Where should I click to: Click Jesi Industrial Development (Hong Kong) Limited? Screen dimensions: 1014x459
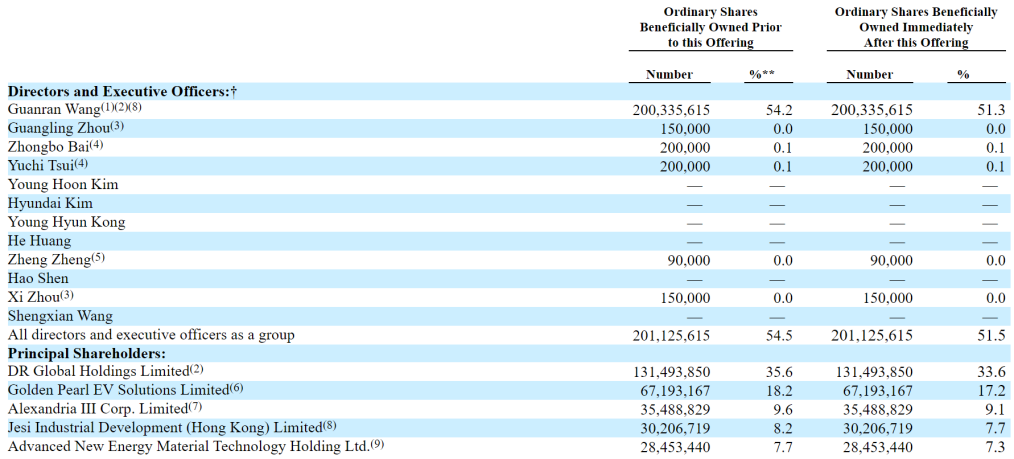click(165, 428)
